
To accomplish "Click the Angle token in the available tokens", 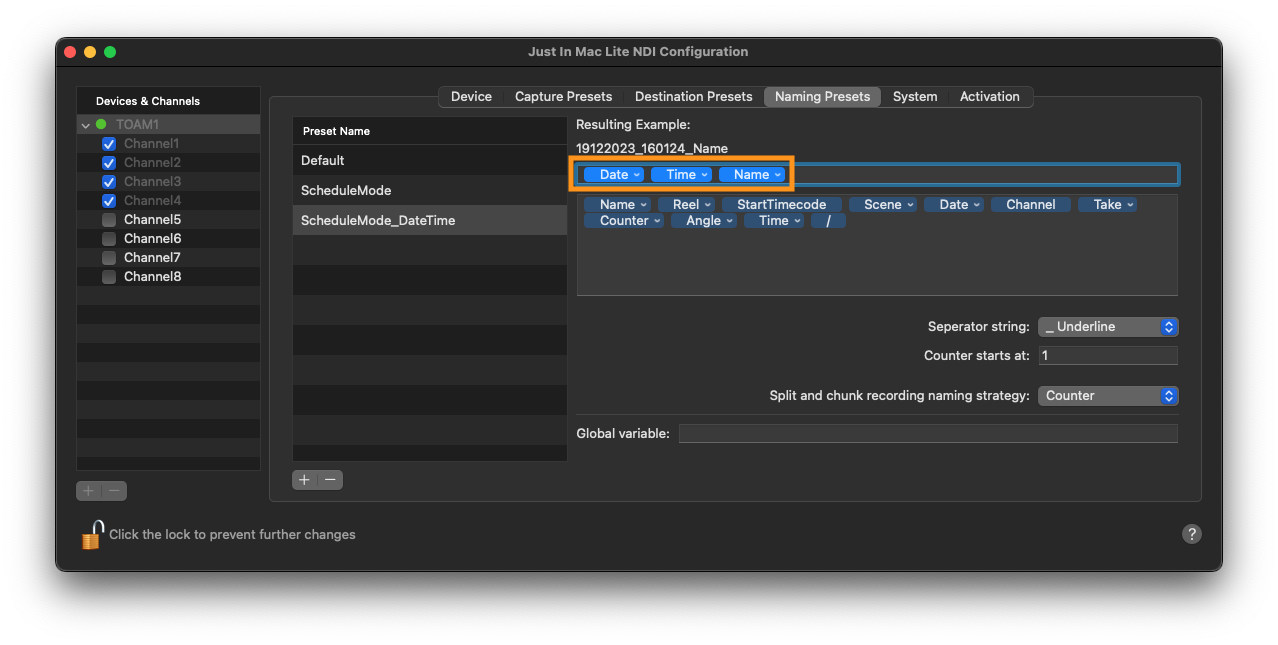I will (704, 221).
